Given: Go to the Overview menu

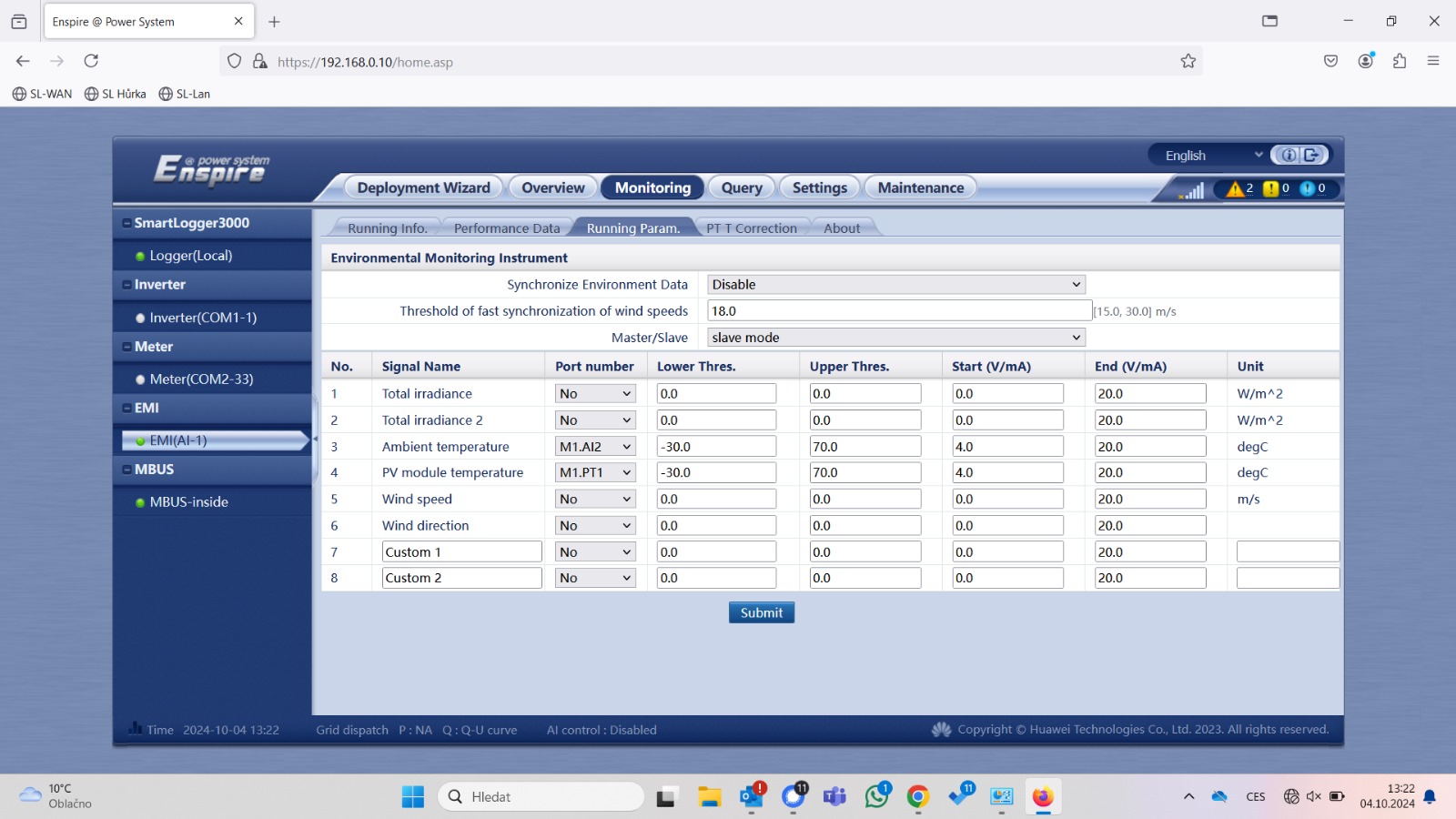Looking at the screenshot, I should coord(553,187).
